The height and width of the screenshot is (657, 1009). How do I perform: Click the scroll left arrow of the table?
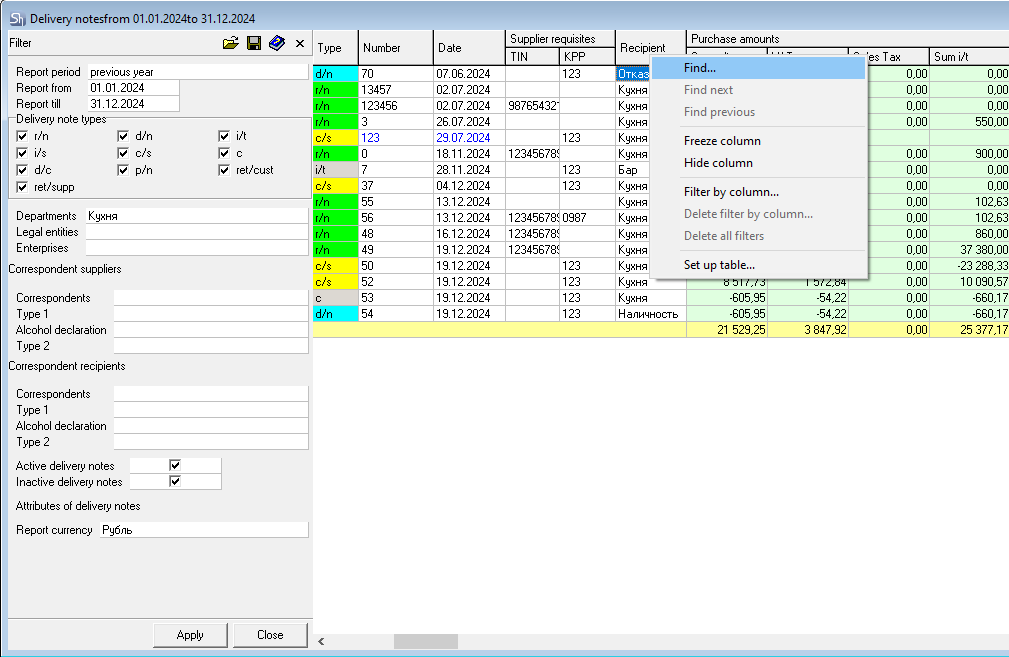321,641
